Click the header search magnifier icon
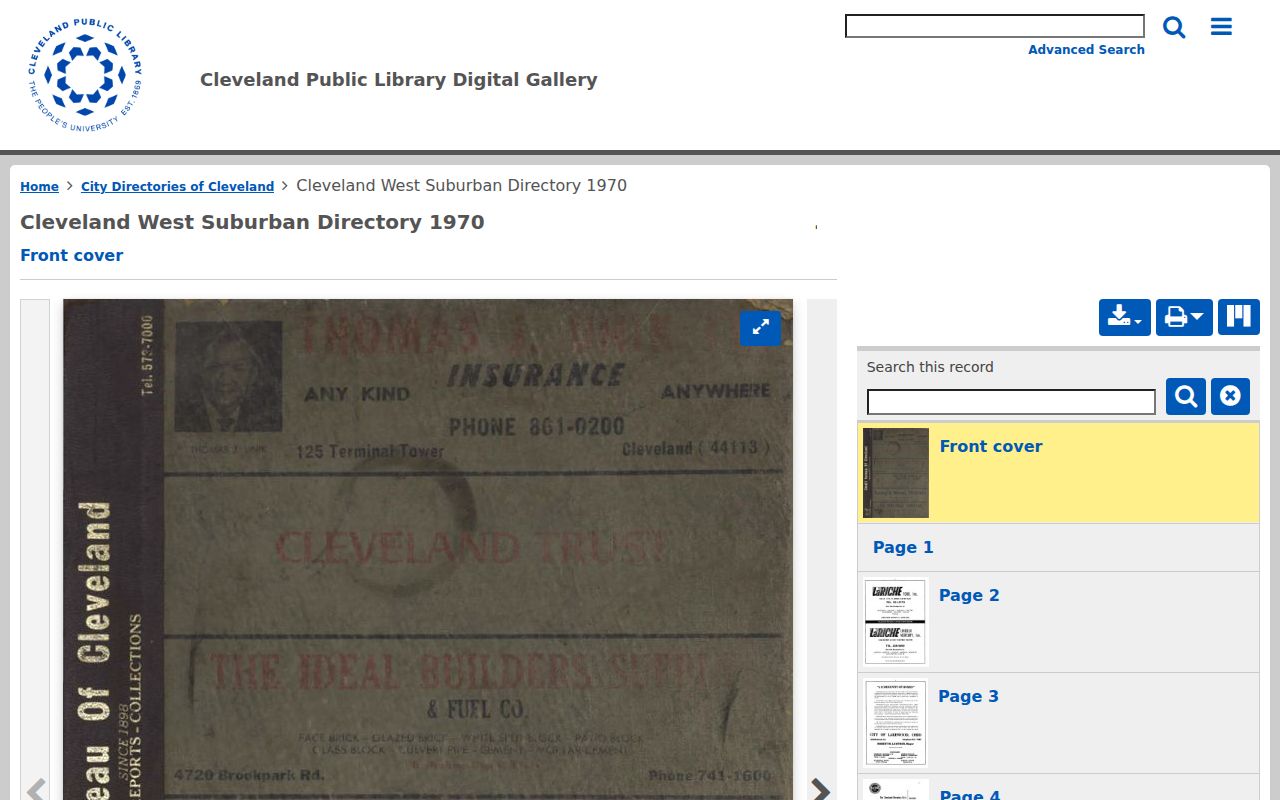1280x800 pixels. [x=1174, y=27]
